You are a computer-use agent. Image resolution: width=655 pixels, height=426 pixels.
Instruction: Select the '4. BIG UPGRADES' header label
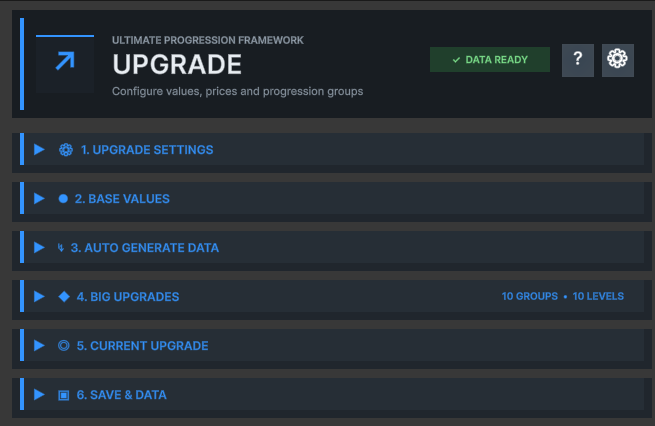[128, 297]
